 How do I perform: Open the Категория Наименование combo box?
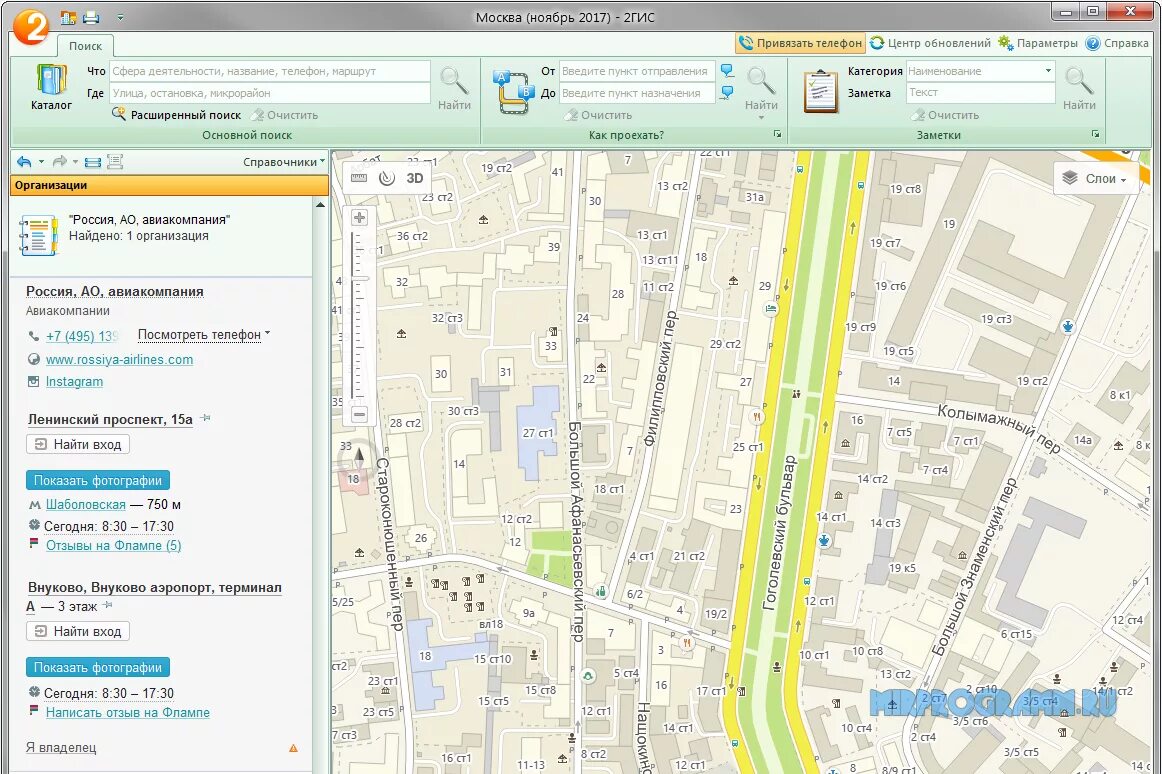980,71
